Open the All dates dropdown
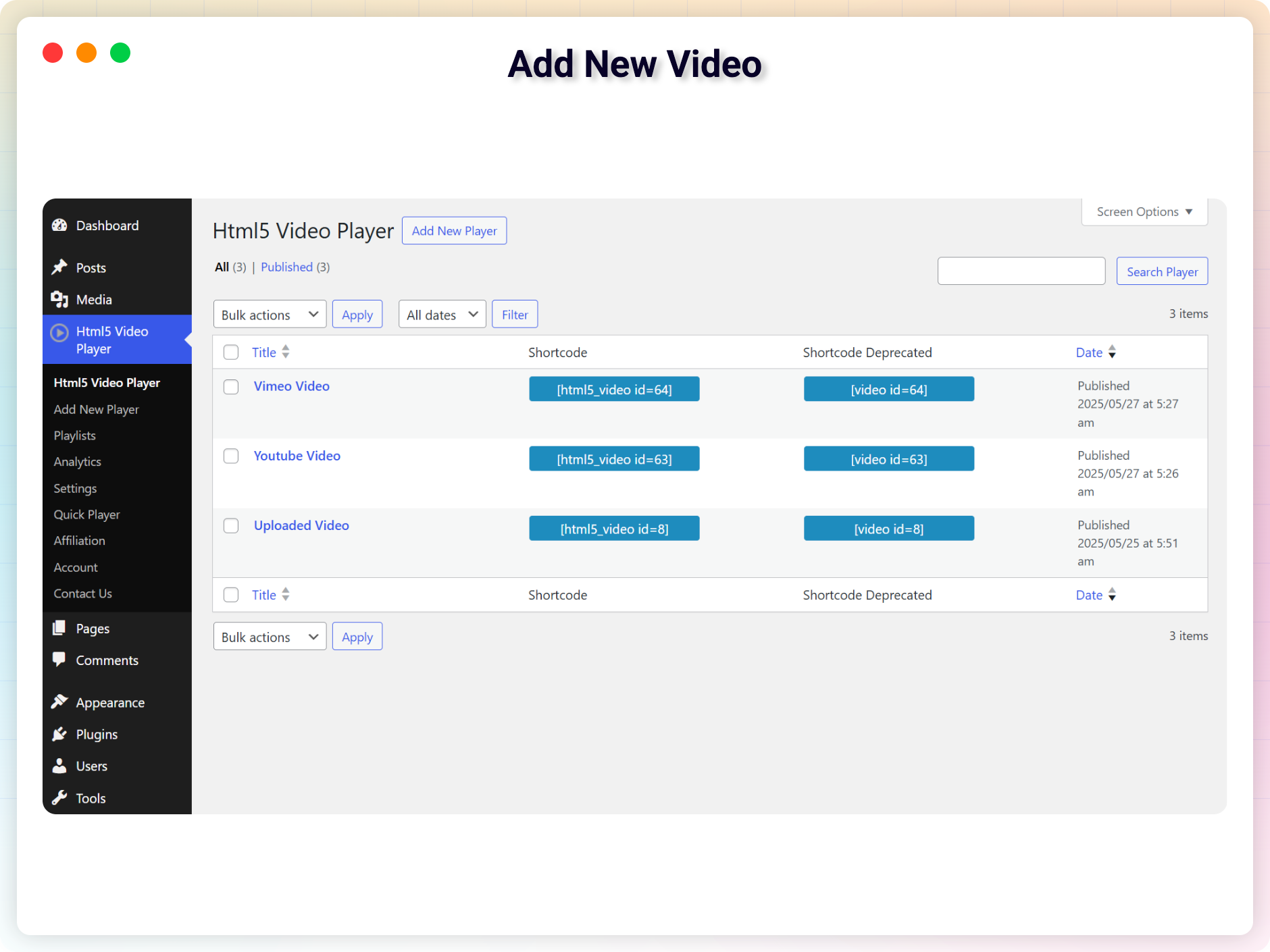 coord(442,315)
